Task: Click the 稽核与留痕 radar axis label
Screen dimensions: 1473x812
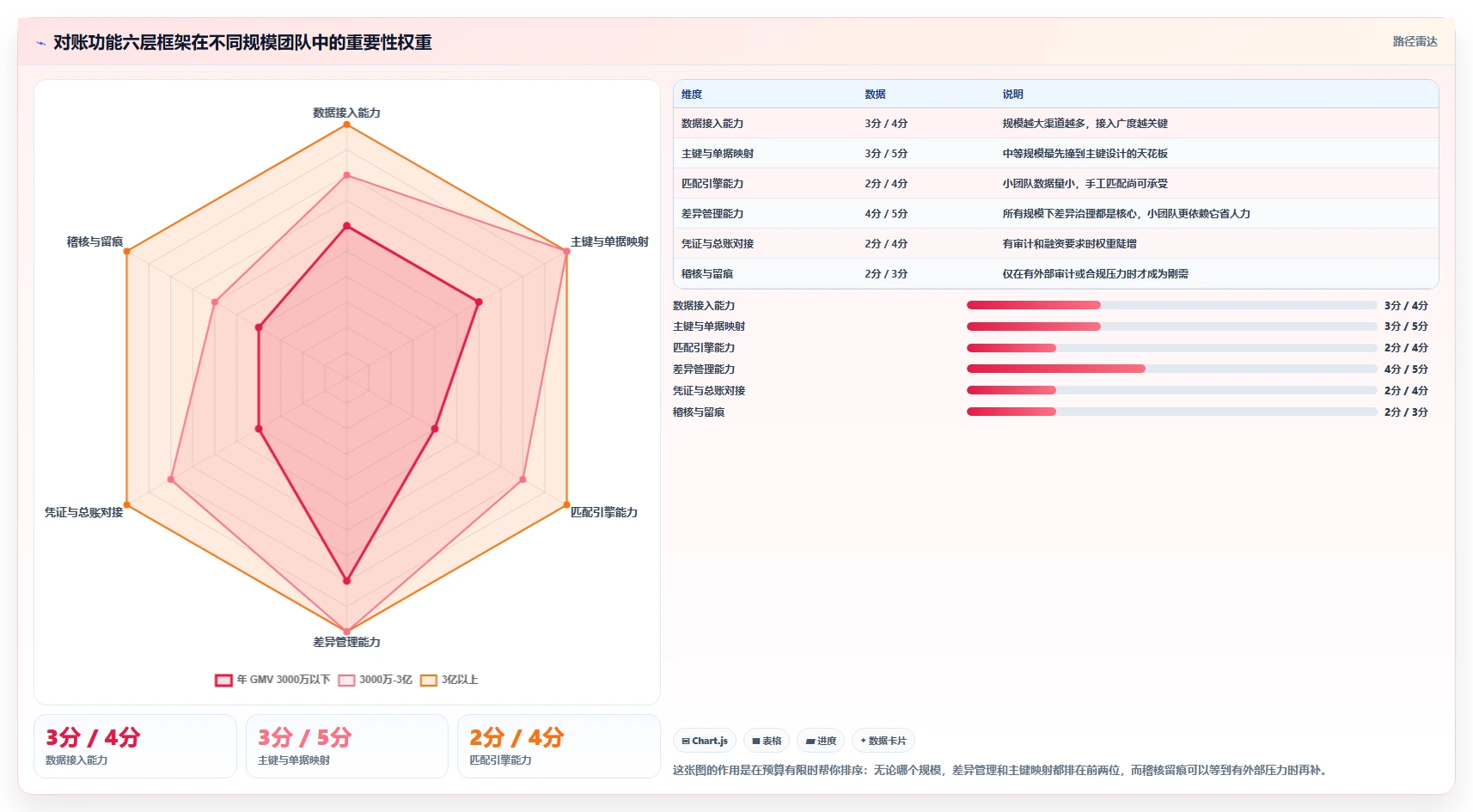Action: [95, 241]
